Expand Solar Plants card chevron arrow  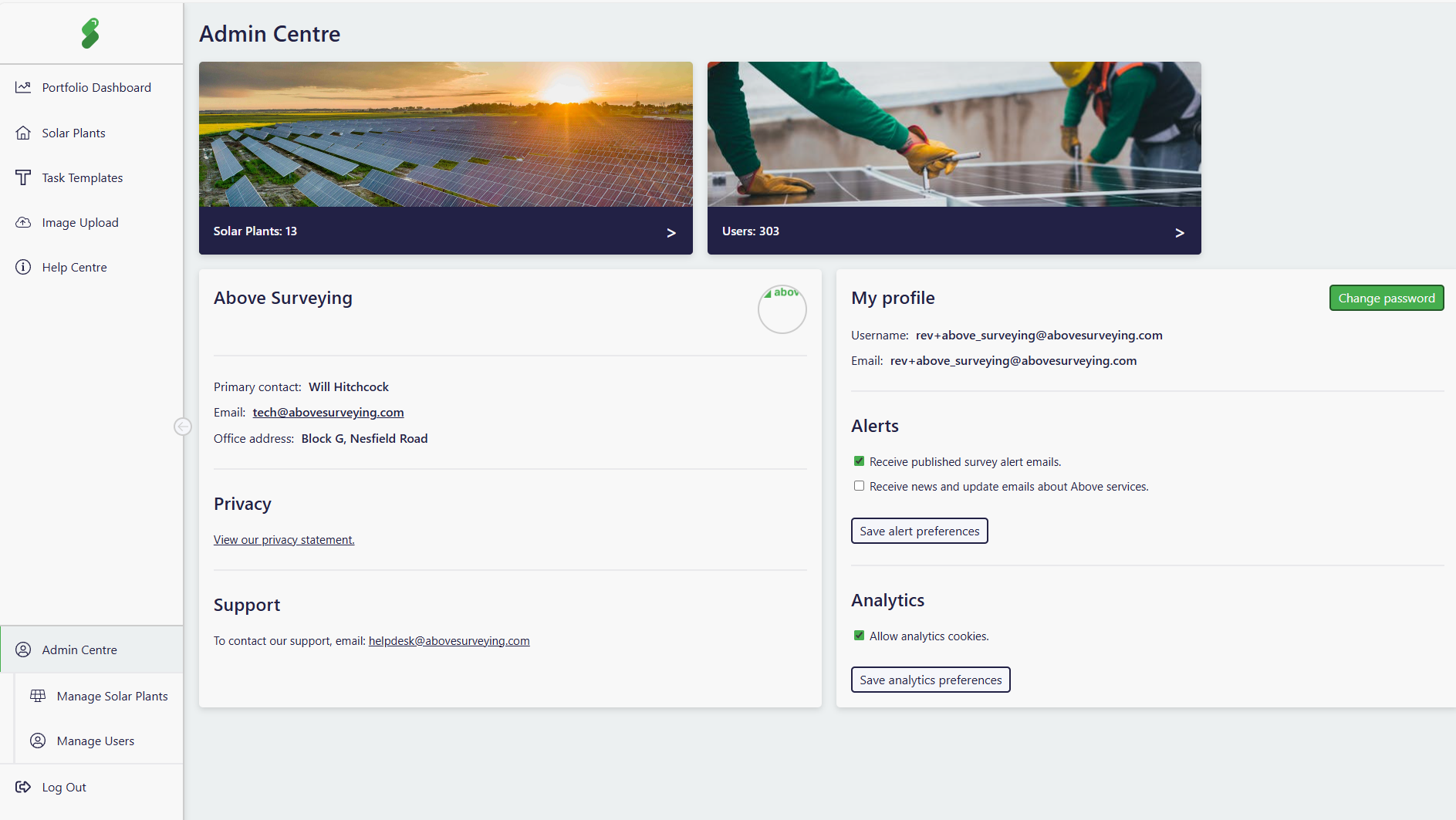pos(671,232)
